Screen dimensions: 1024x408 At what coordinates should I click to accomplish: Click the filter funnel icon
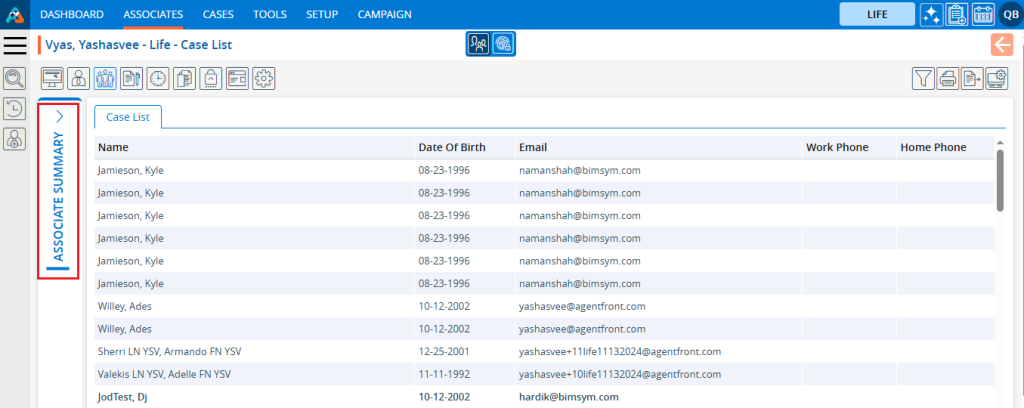(923, 79)
